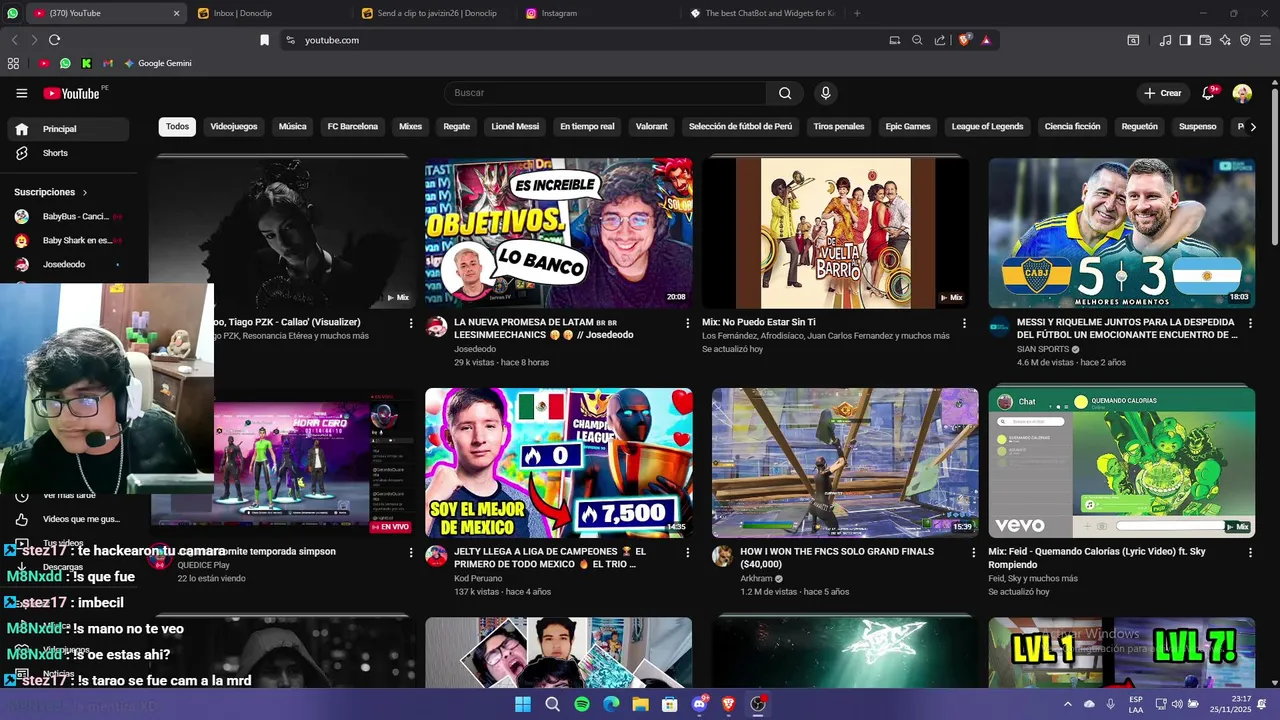1280x720 pixels.
Task: Open the Messi y Riquelme 5-3 thumbnail
Action: (x=1121, y=233)
